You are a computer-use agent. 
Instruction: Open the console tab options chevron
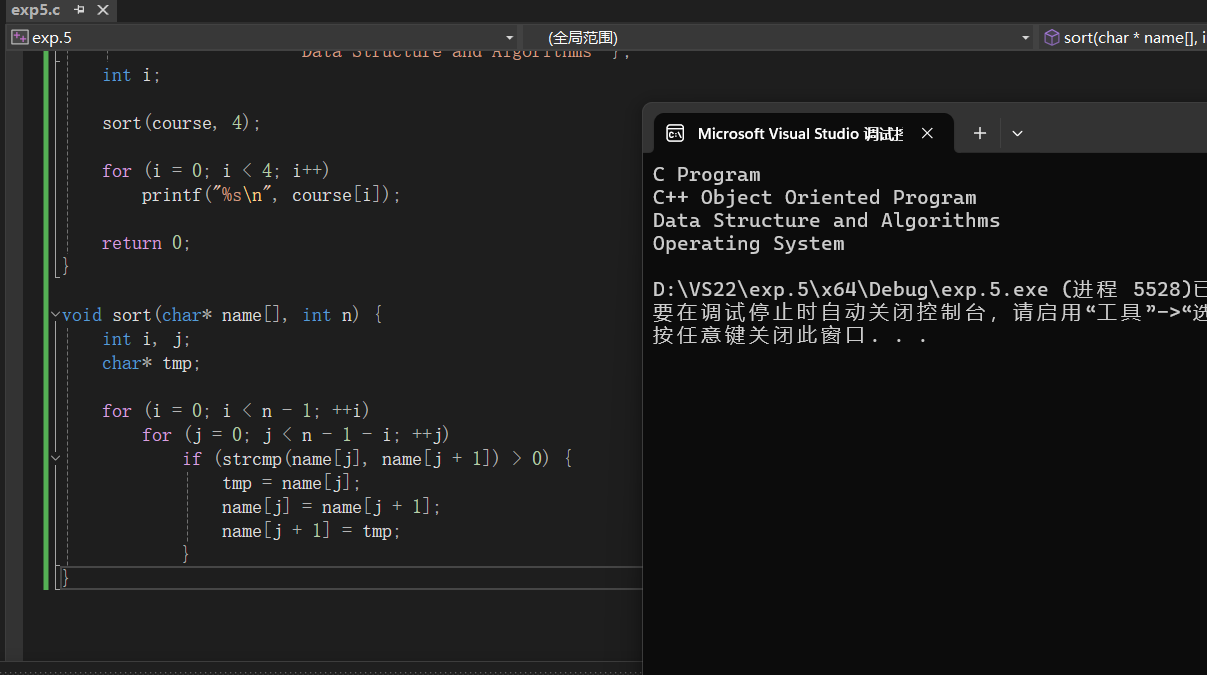[1017, 133]
